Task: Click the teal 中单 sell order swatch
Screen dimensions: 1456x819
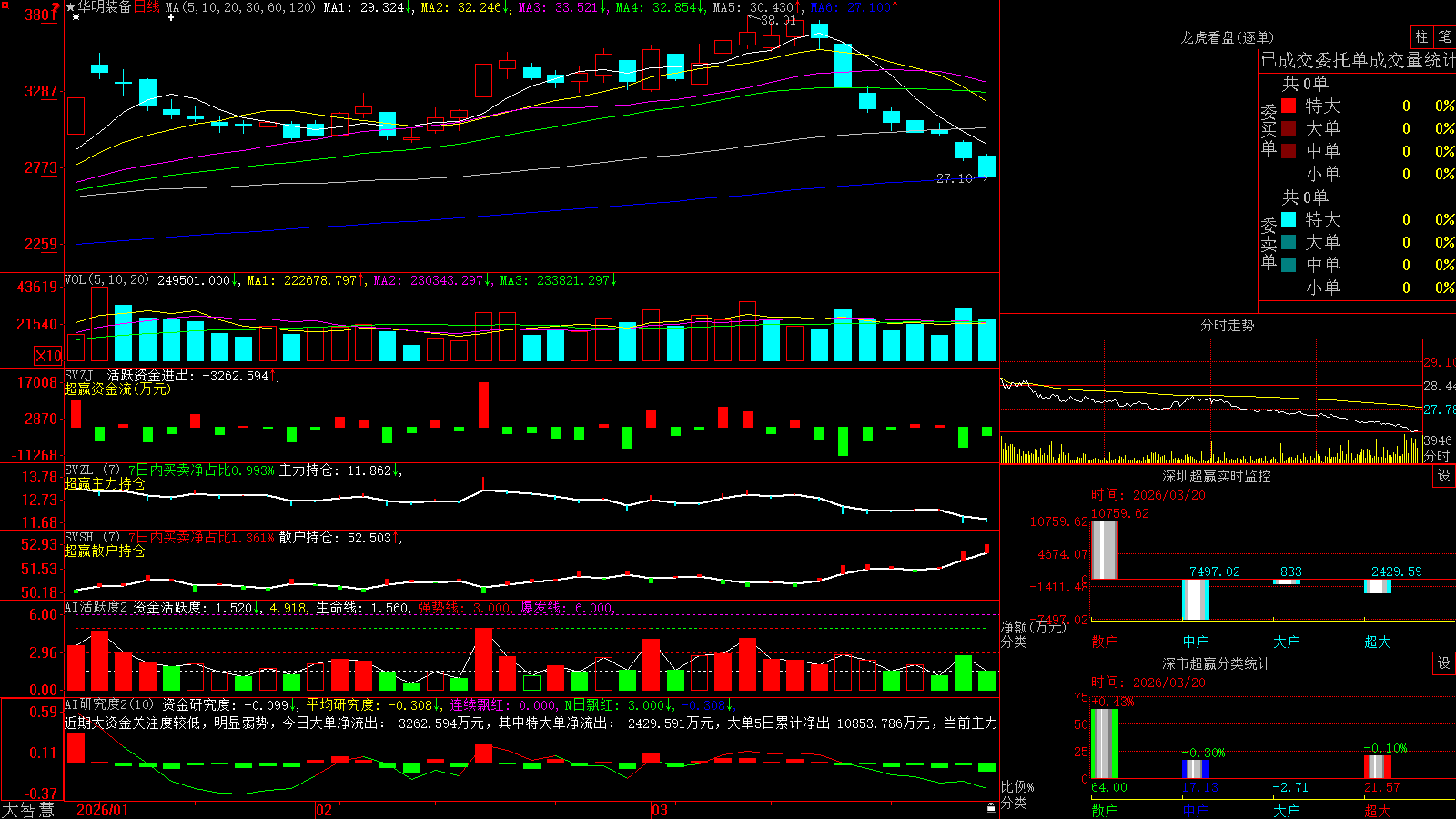Action: [1289, 265]
